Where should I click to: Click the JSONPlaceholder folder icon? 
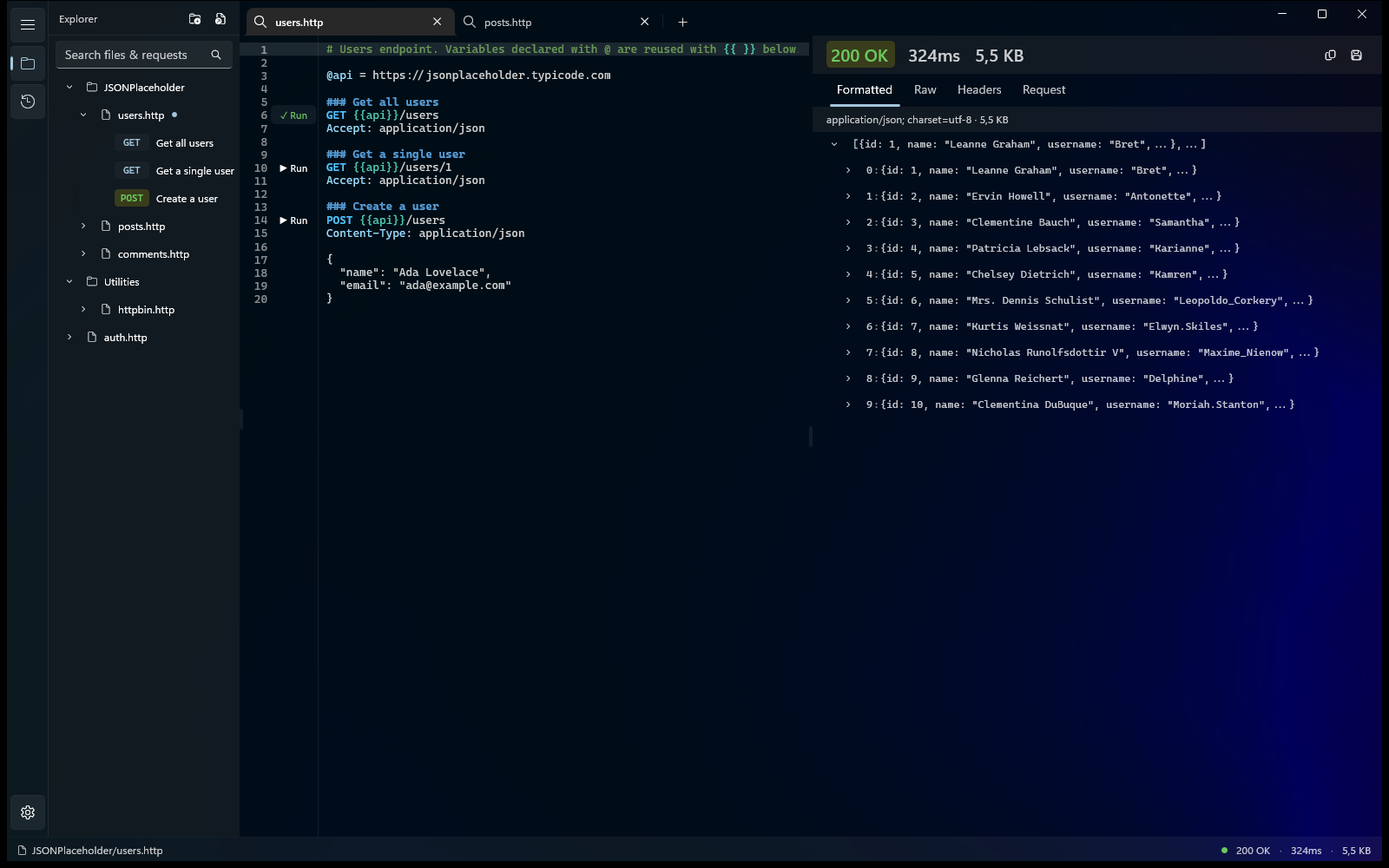click(92, 87)
